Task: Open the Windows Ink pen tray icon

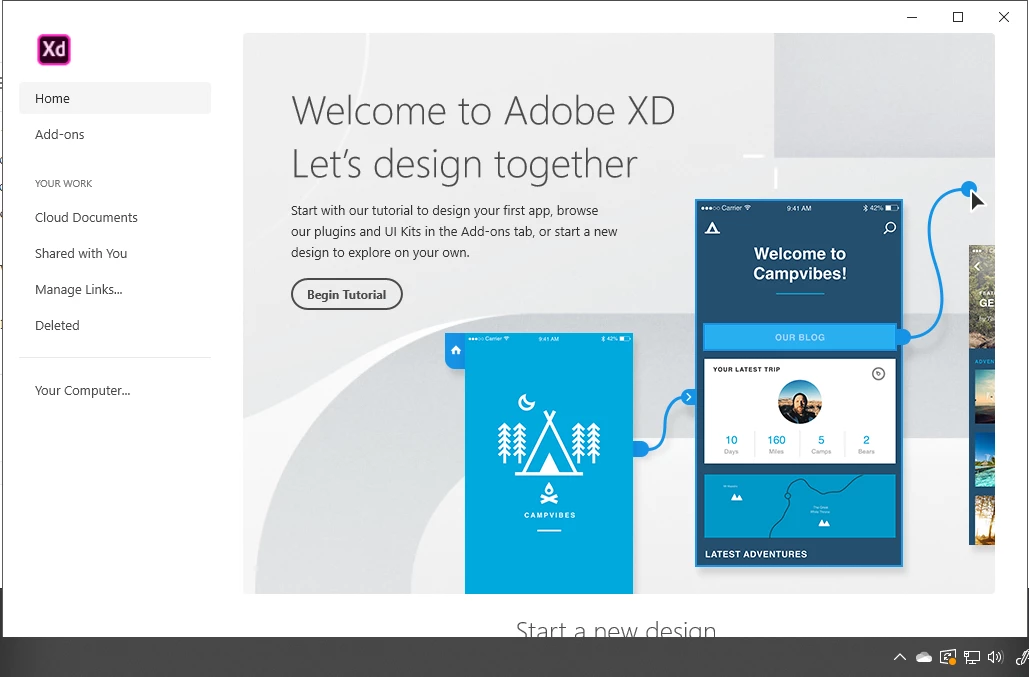Action: click(1022, 657)
